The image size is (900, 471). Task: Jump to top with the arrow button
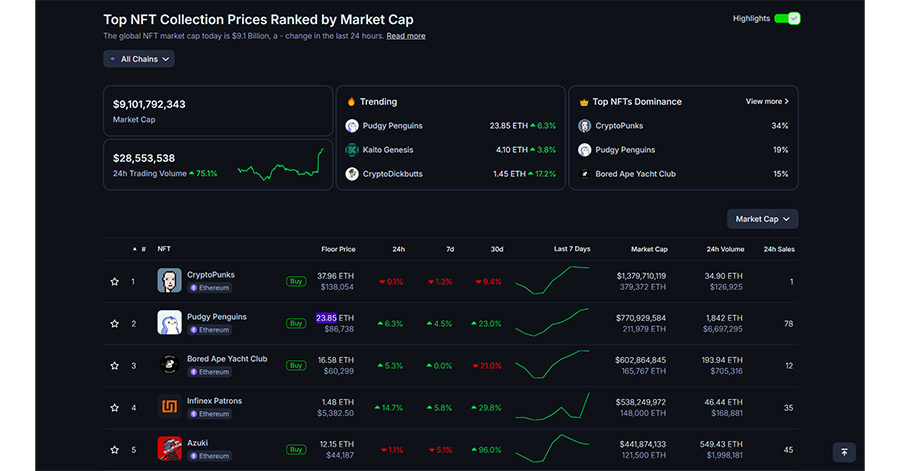click(844, 452)
